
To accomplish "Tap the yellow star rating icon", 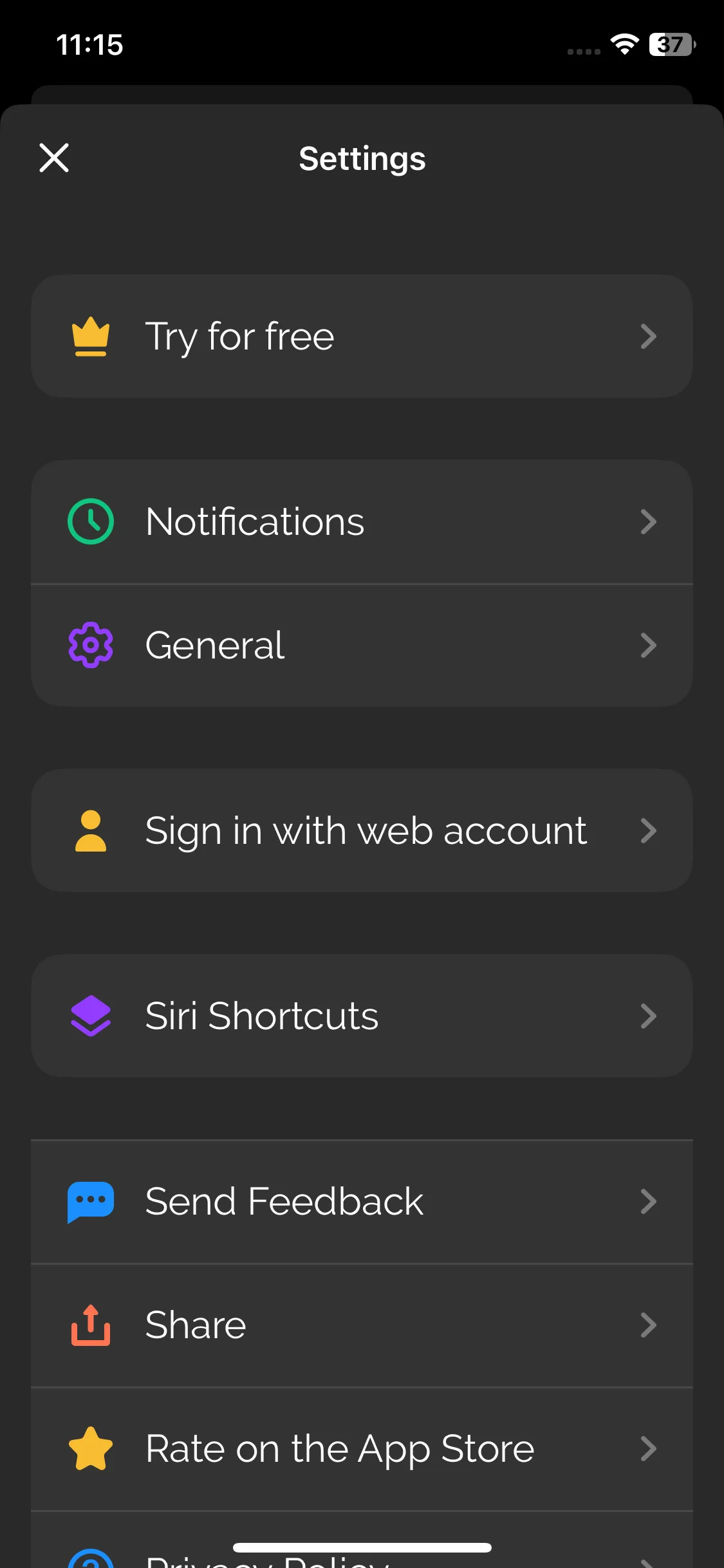I will (x=91, y=1448).
